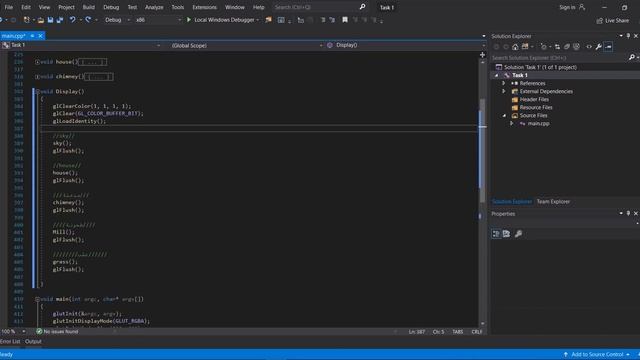Save the file with the Save icon
The image size is (640, 360).
50,20
